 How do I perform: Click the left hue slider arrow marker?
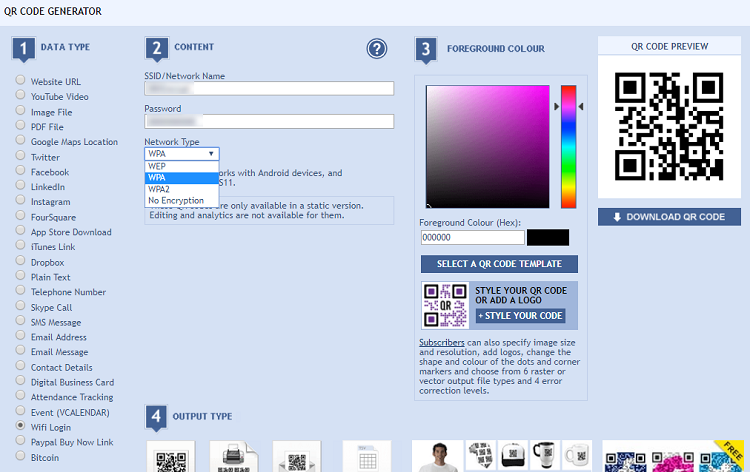pos(556,107)
